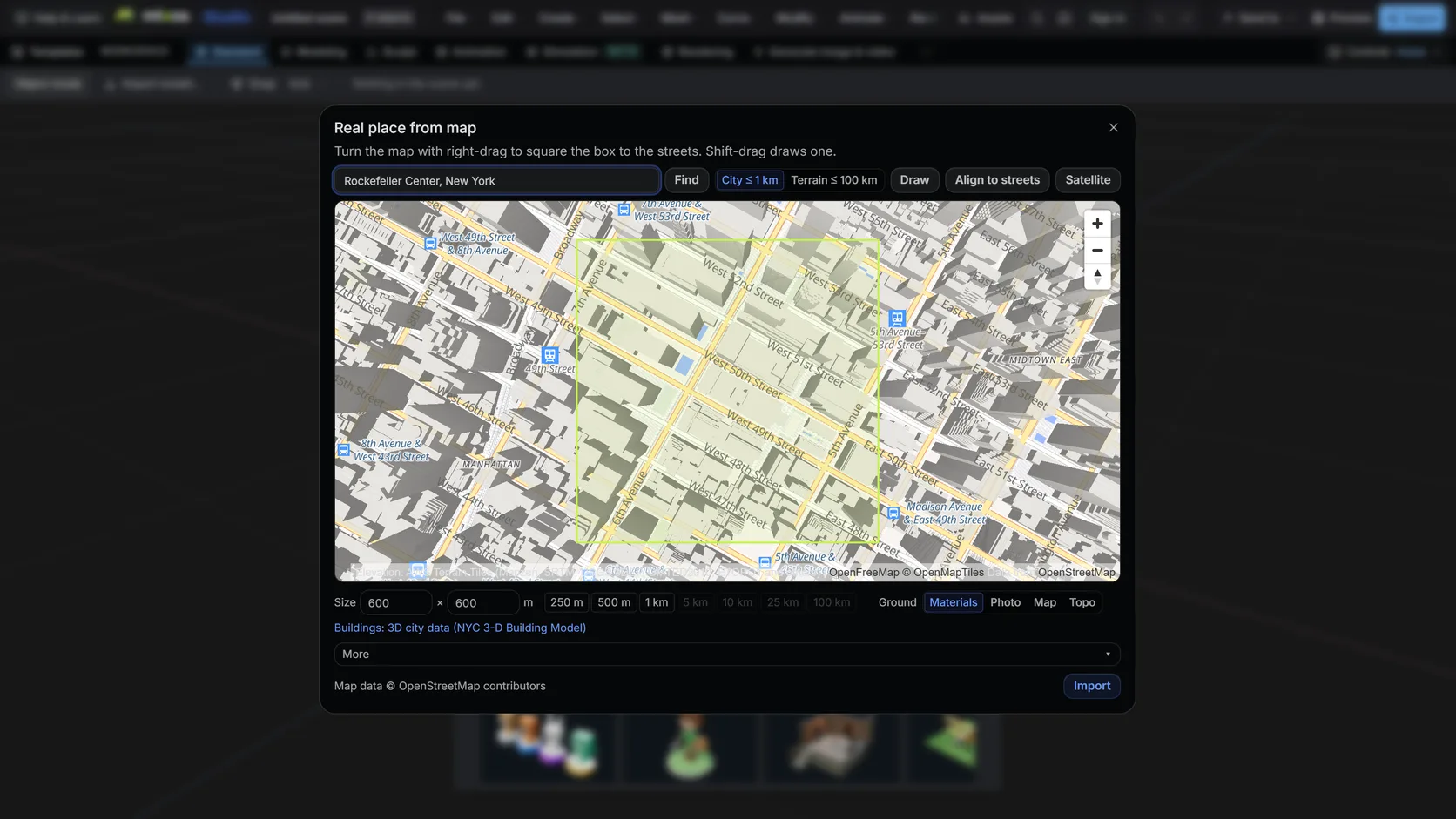The height and width of the screenshot is (819, 1456).
Task: Open the OpenMapTiles attribution link
Action: [948, 573]
